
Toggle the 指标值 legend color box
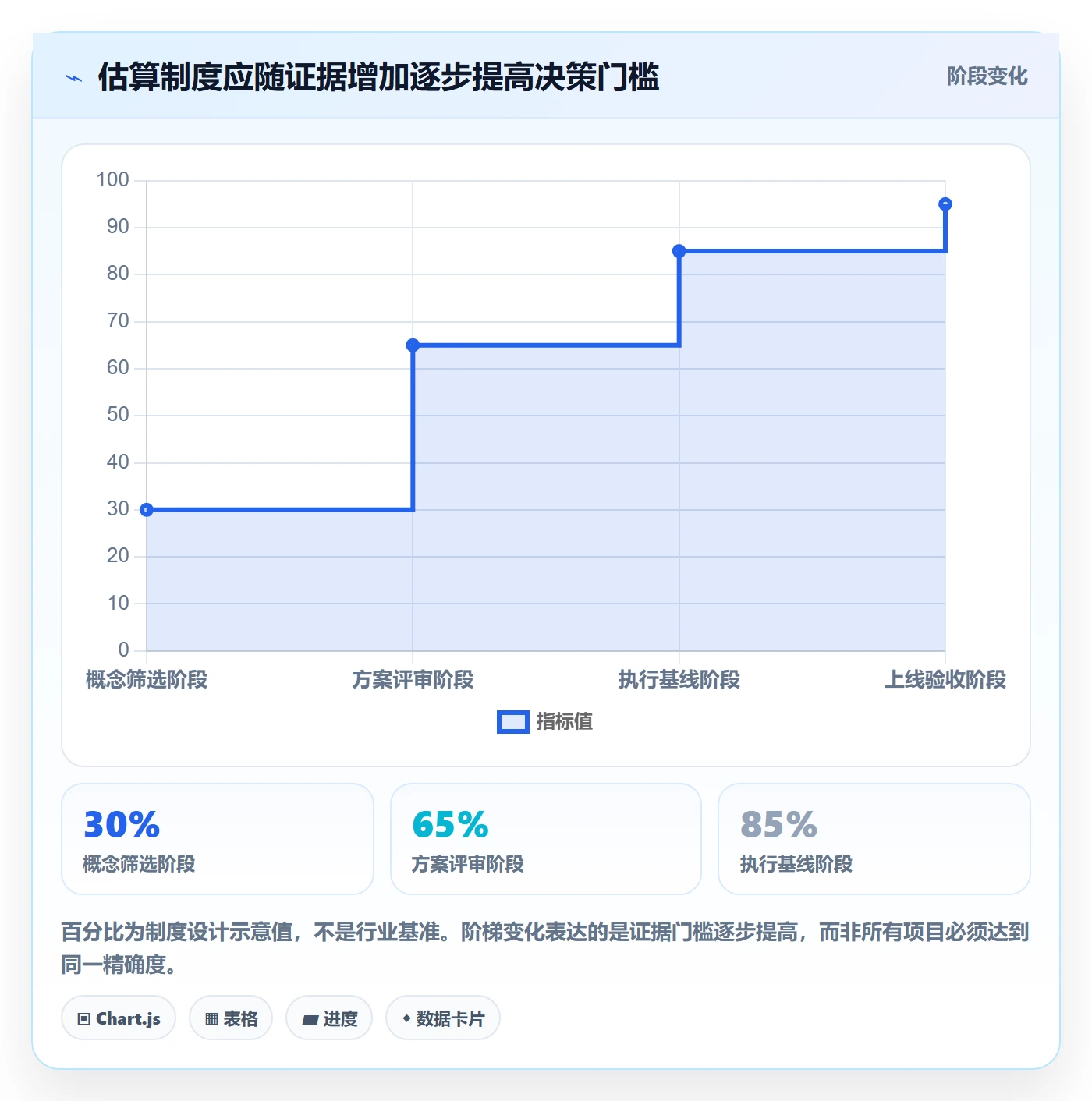tap(513, 722)
